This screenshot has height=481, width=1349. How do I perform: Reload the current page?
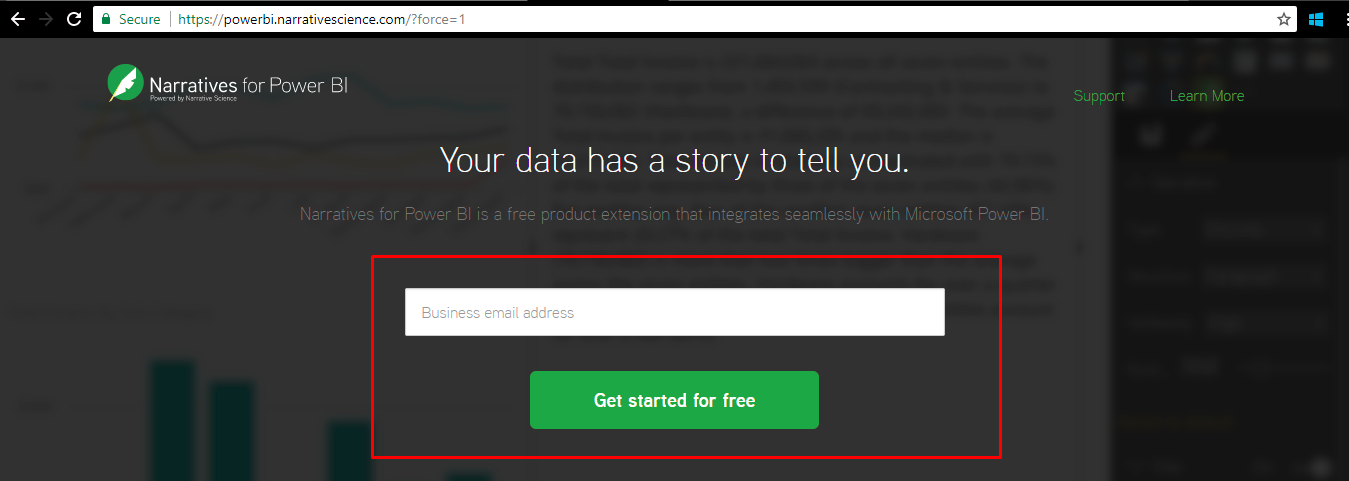(x=74, y=19)
